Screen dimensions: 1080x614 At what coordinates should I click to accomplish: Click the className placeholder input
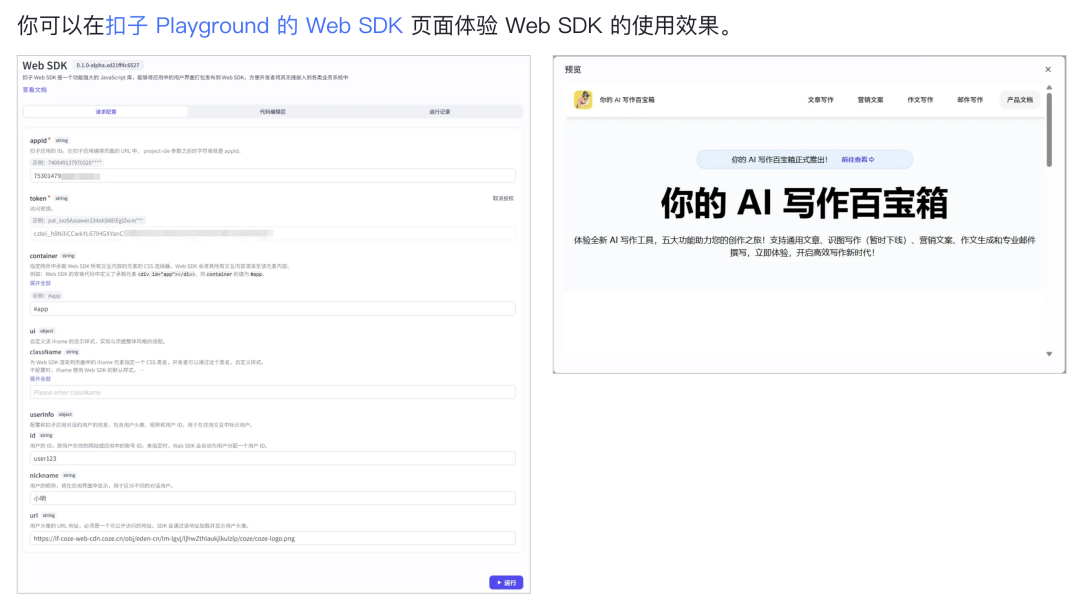tap(272, 392)
